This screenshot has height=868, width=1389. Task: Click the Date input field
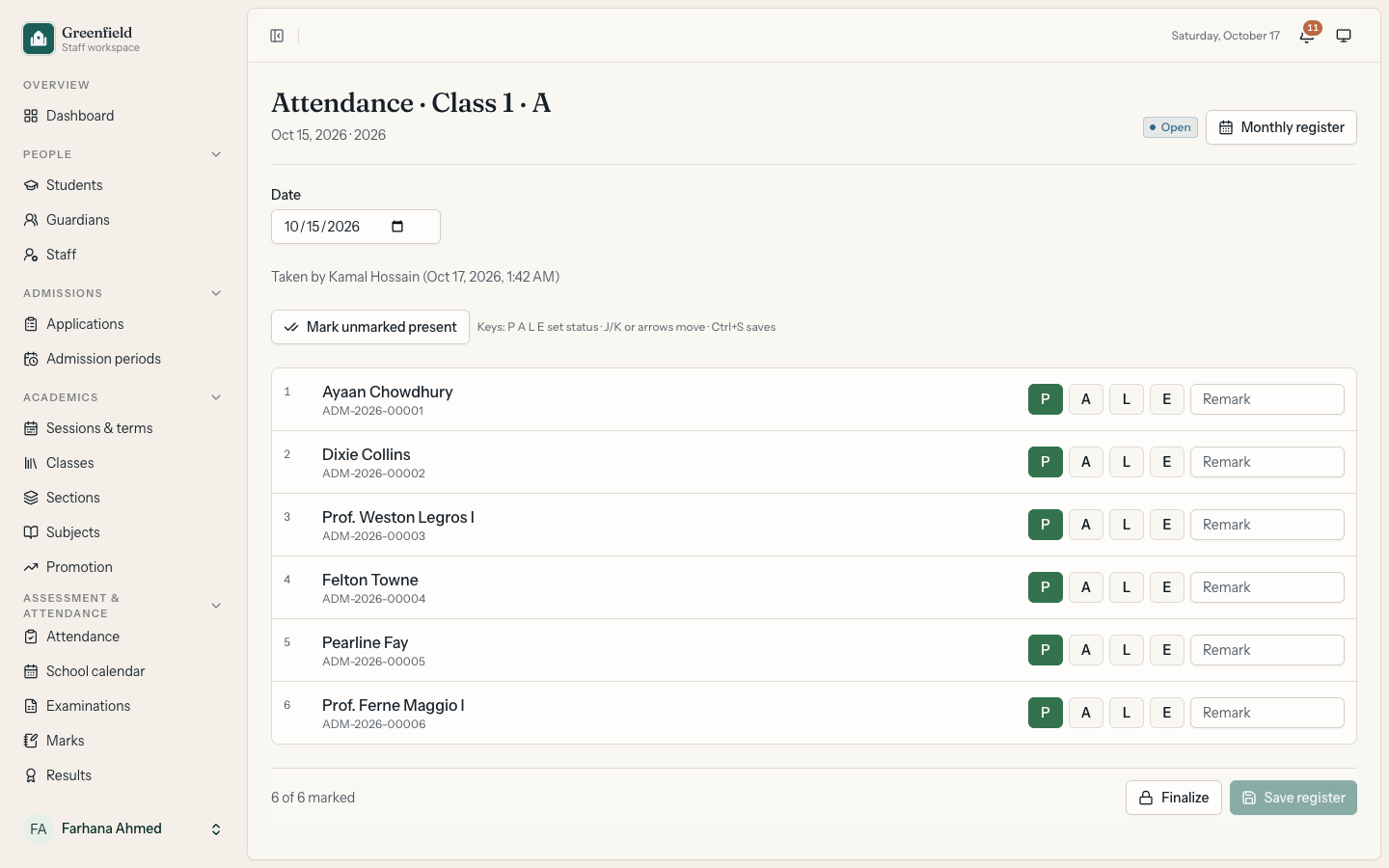[356, 227]
